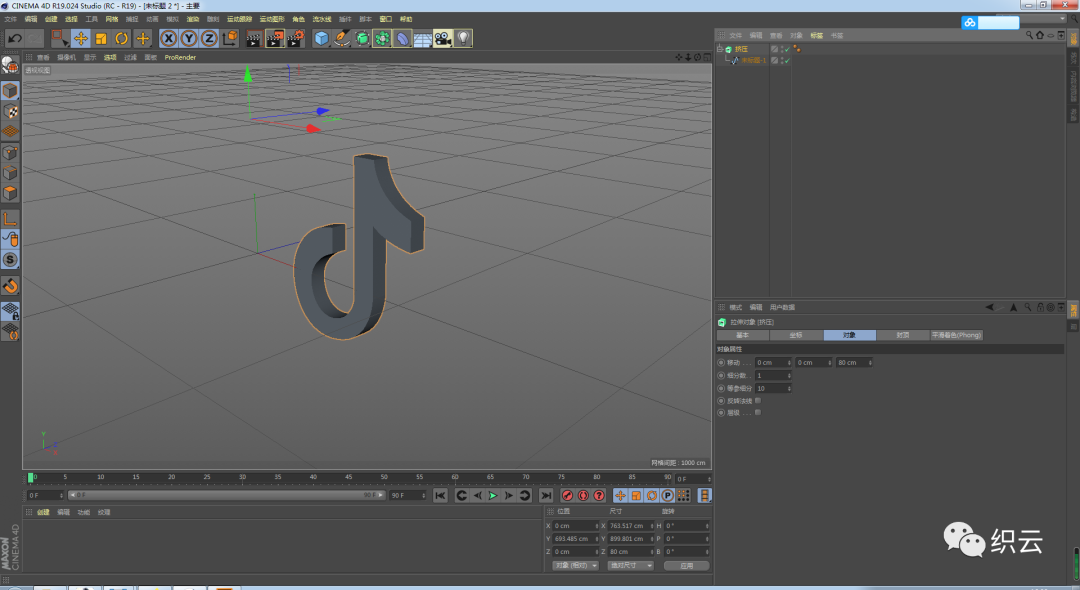Viewport: 1080px width, 590px height.
Task: Click stepper arrows on 细分数 field
Action: point(789,376)
